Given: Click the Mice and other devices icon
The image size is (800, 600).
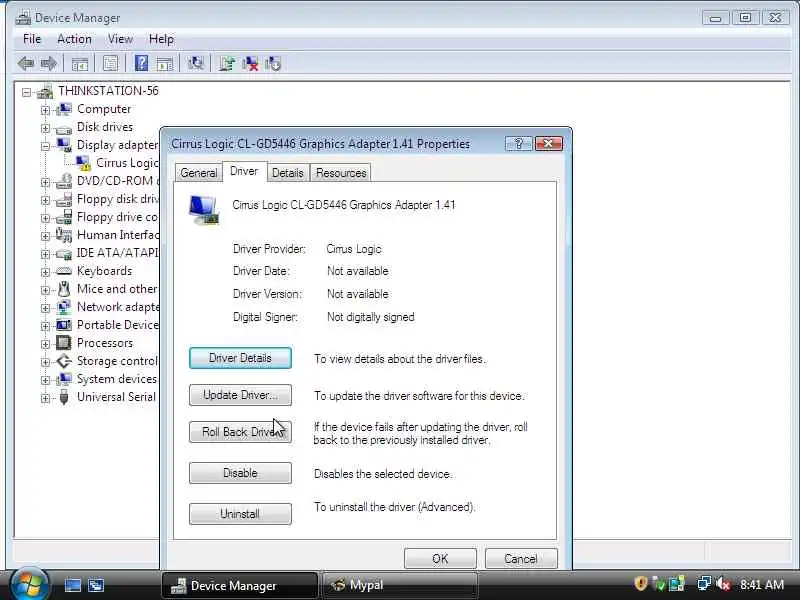Looking at the screenshot, I should [64, 289].
